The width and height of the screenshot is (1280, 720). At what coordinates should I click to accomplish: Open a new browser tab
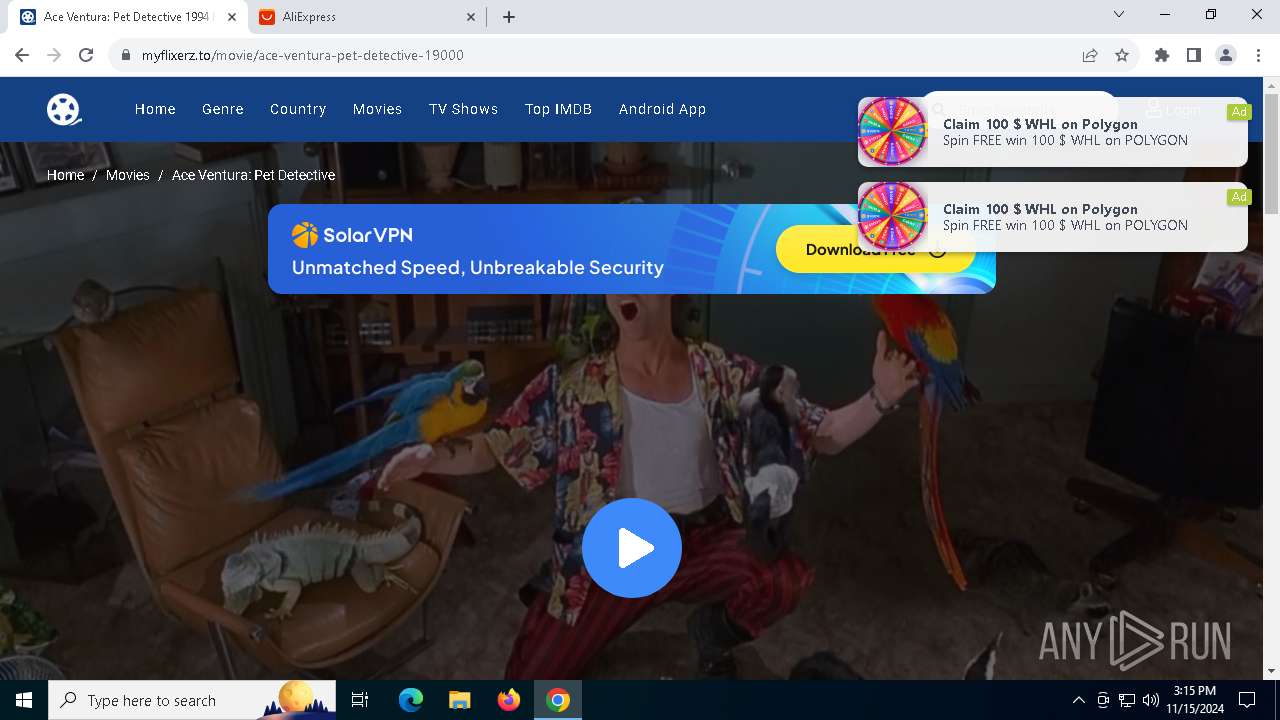click(509, 17)
